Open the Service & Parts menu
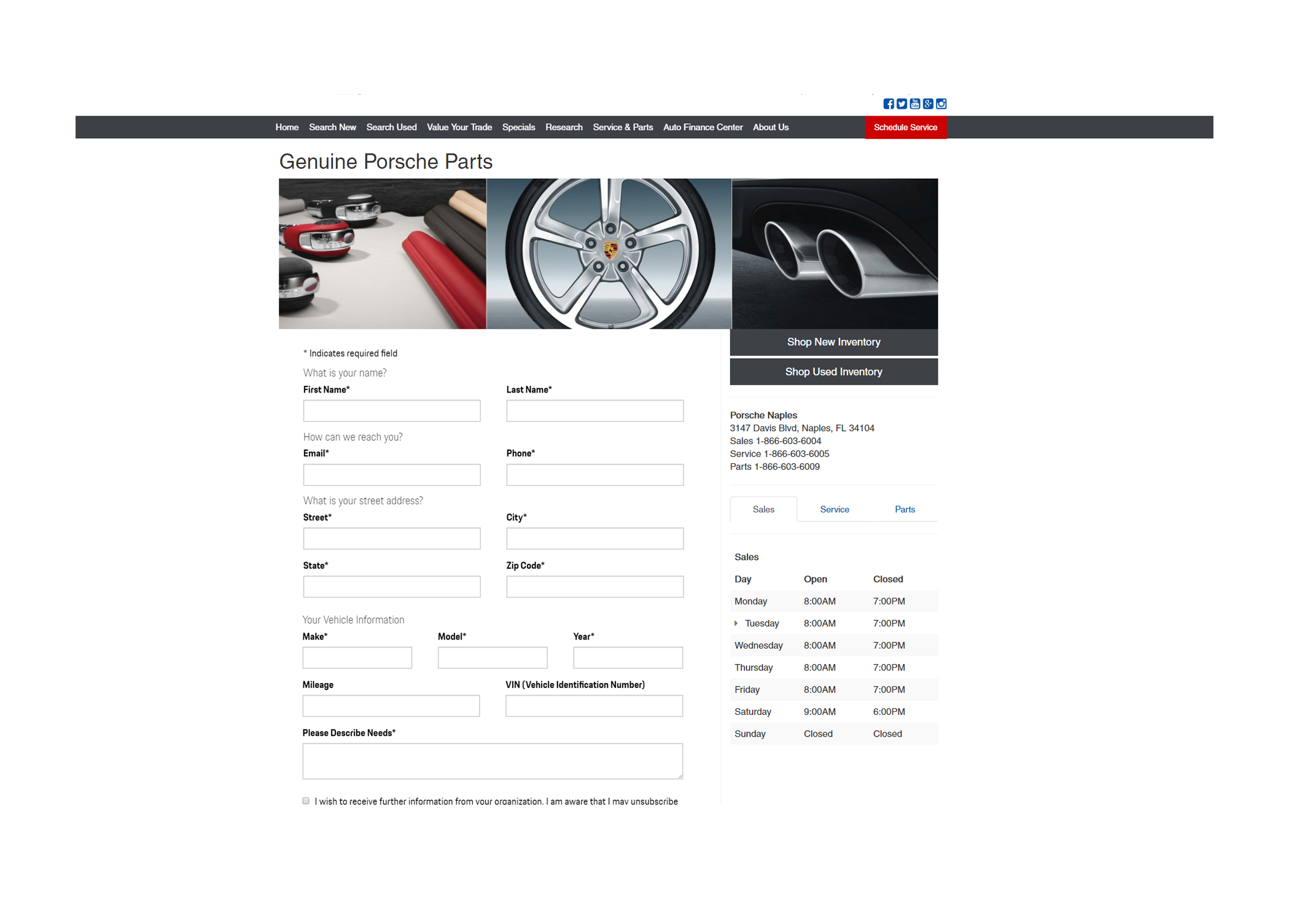The image size is (1316, 922). tap(623, 127)
